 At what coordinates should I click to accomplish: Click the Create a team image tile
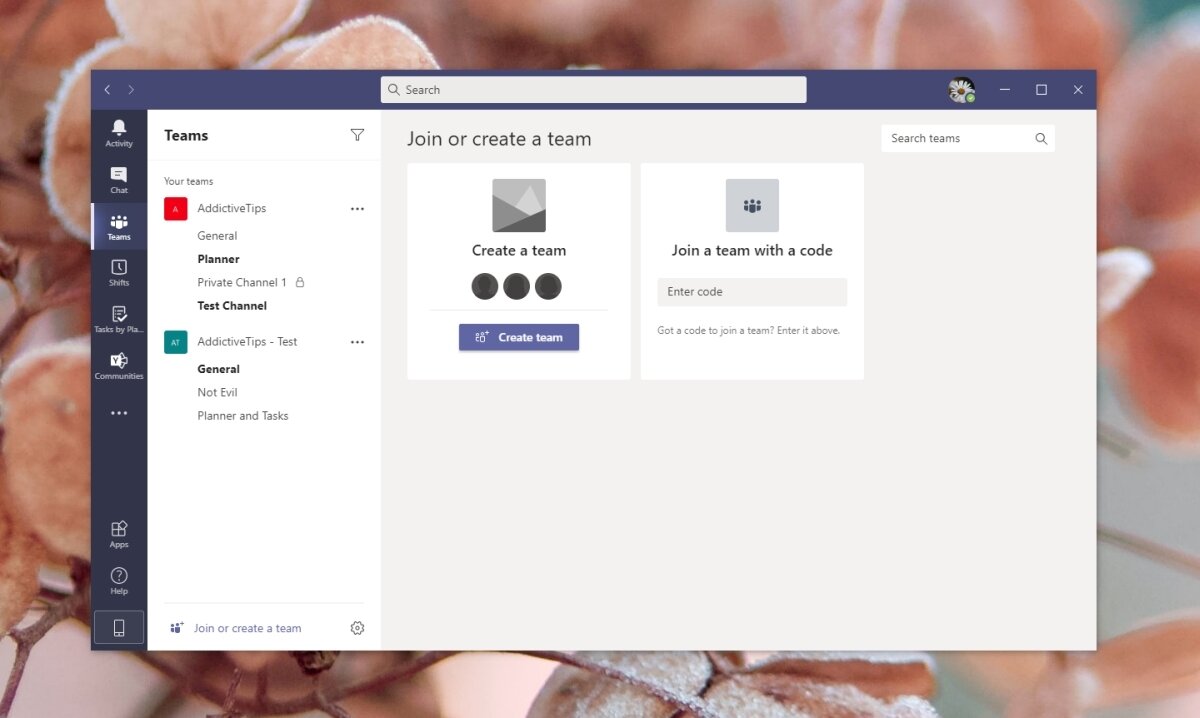point(519,206)
